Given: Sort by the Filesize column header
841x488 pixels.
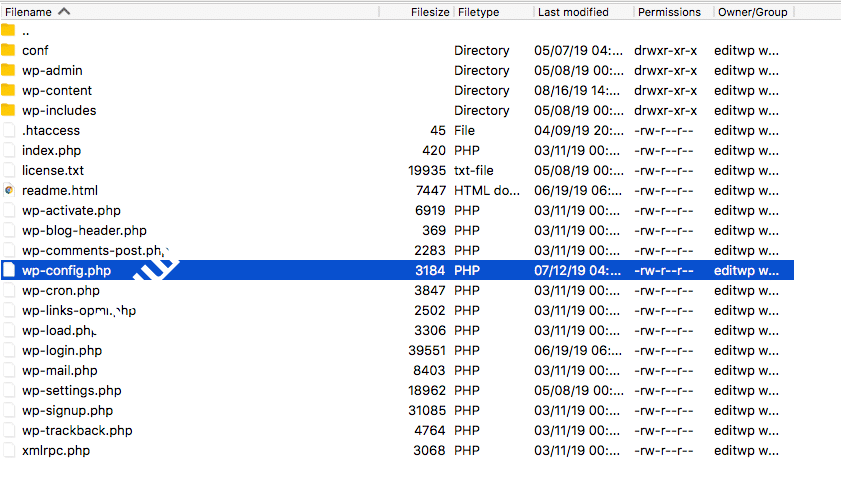Looking at the screenshot, I should coord(430,12).
